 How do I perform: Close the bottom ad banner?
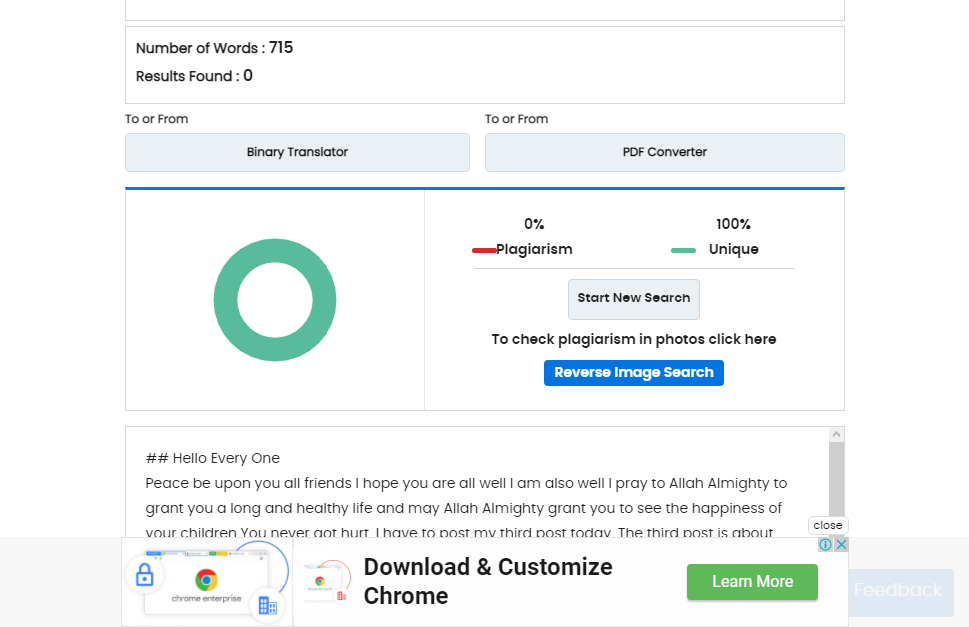click(x=827, y=525)
